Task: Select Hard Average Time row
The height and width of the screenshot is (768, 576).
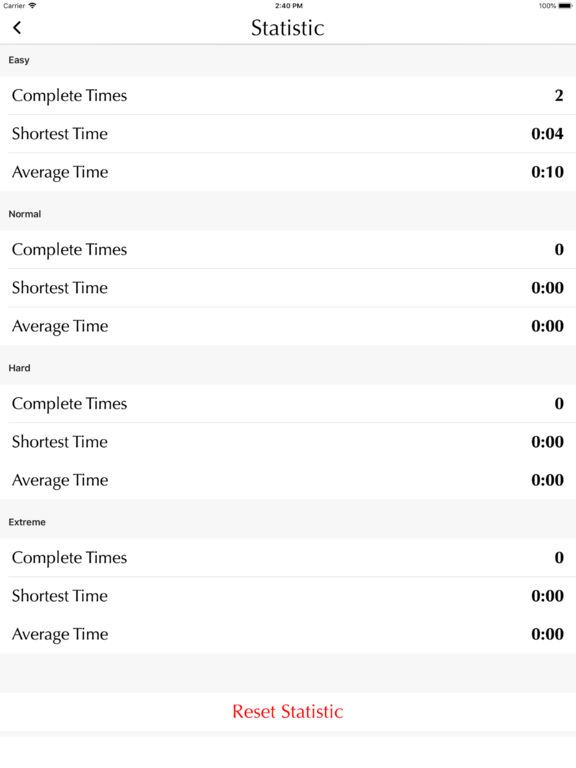Action: coord(288,480)
